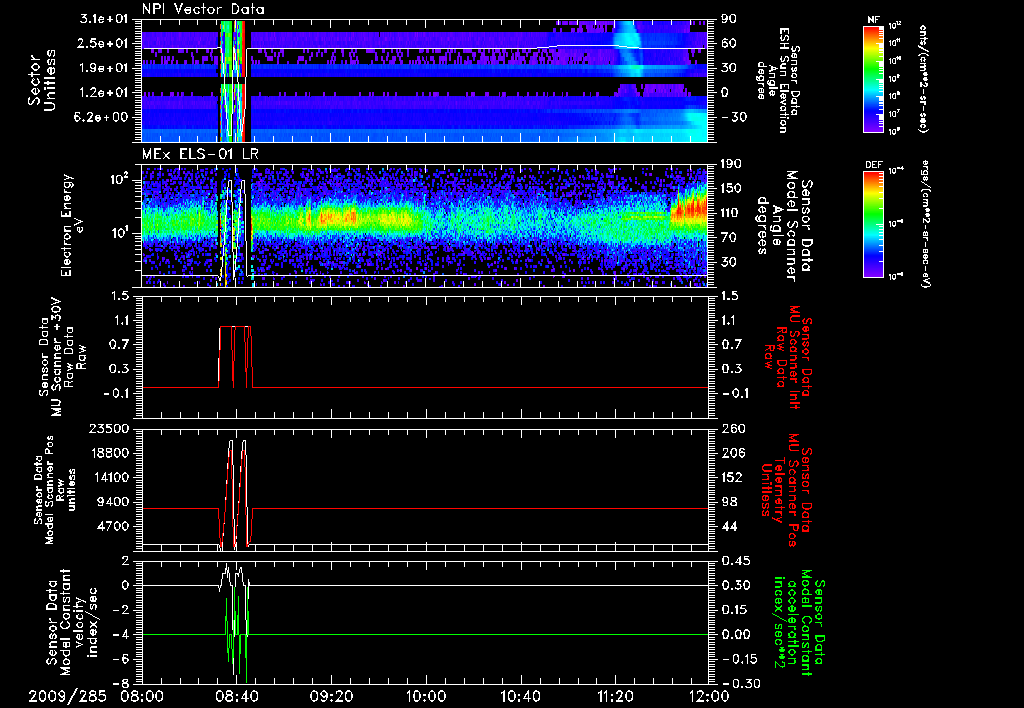
Task: Click the 08:40 time axis label
Action: [x=236, y=696]
